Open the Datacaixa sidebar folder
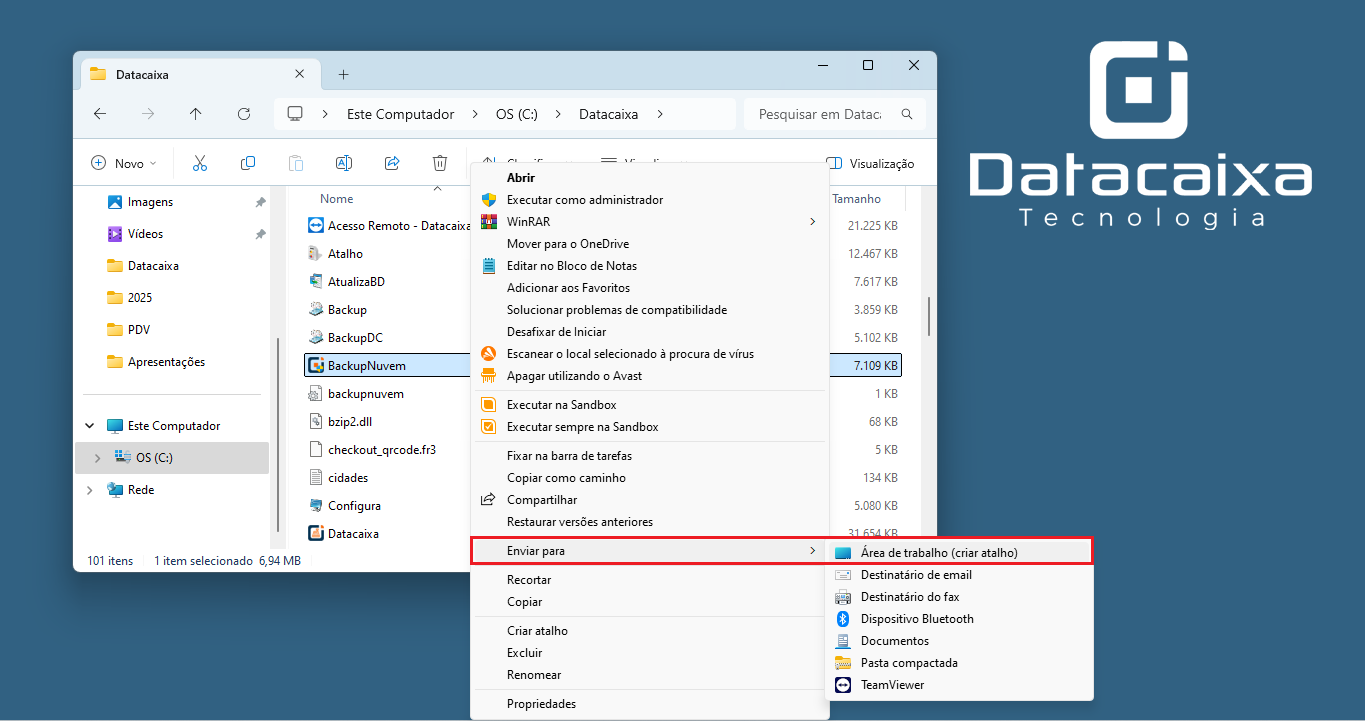Screen dimensions: 1365x721 coord(153,266)
